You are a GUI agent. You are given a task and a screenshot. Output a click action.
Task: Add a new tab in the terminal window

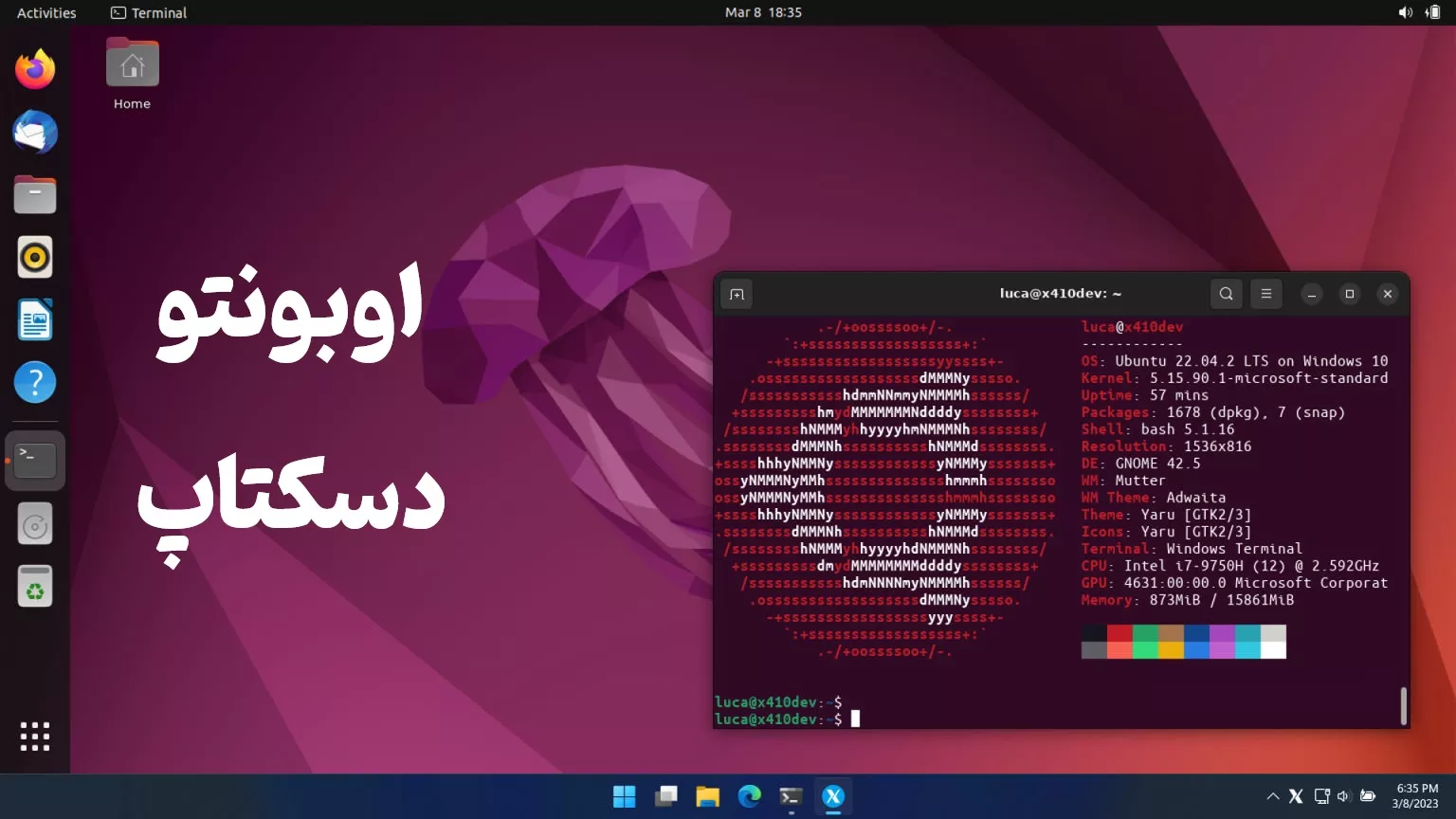pyautogui.click(x=737, y=294)
